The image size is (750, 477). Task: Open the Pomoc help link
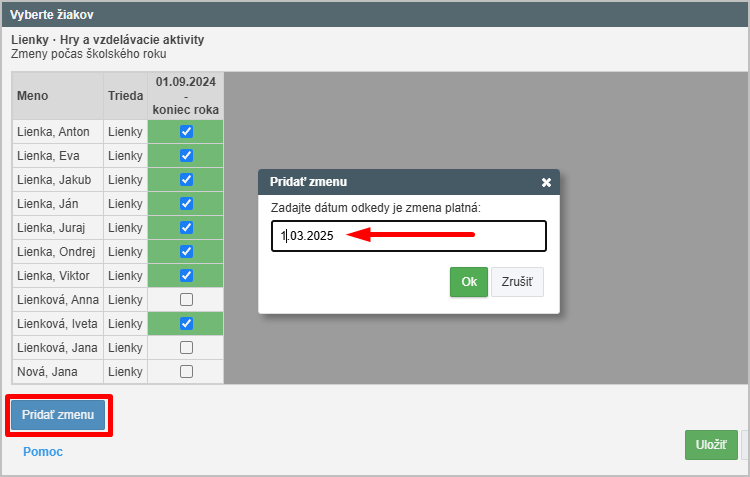(x=43, y=452)
